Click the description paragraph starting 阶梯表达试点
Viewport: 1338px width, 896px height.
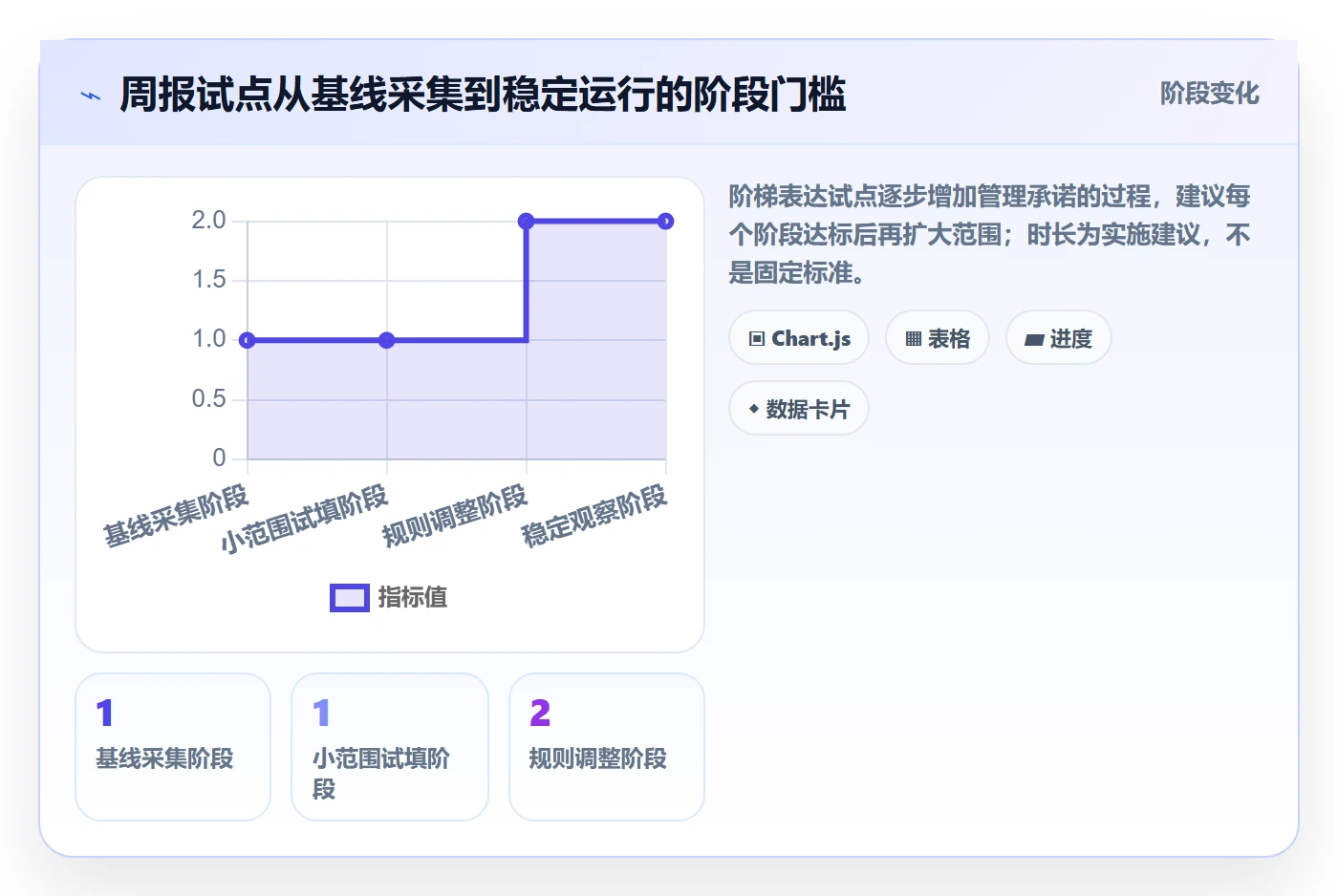(x=990, y=235)
